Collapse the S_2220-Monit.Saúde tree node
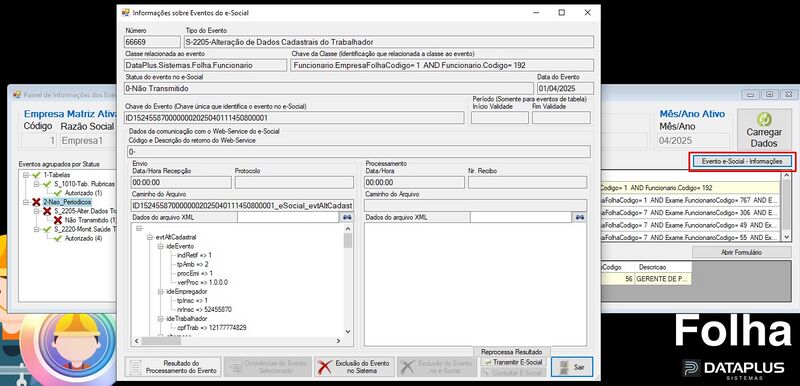The width and height of the screenshot is (800, 386). pos(36,229)
